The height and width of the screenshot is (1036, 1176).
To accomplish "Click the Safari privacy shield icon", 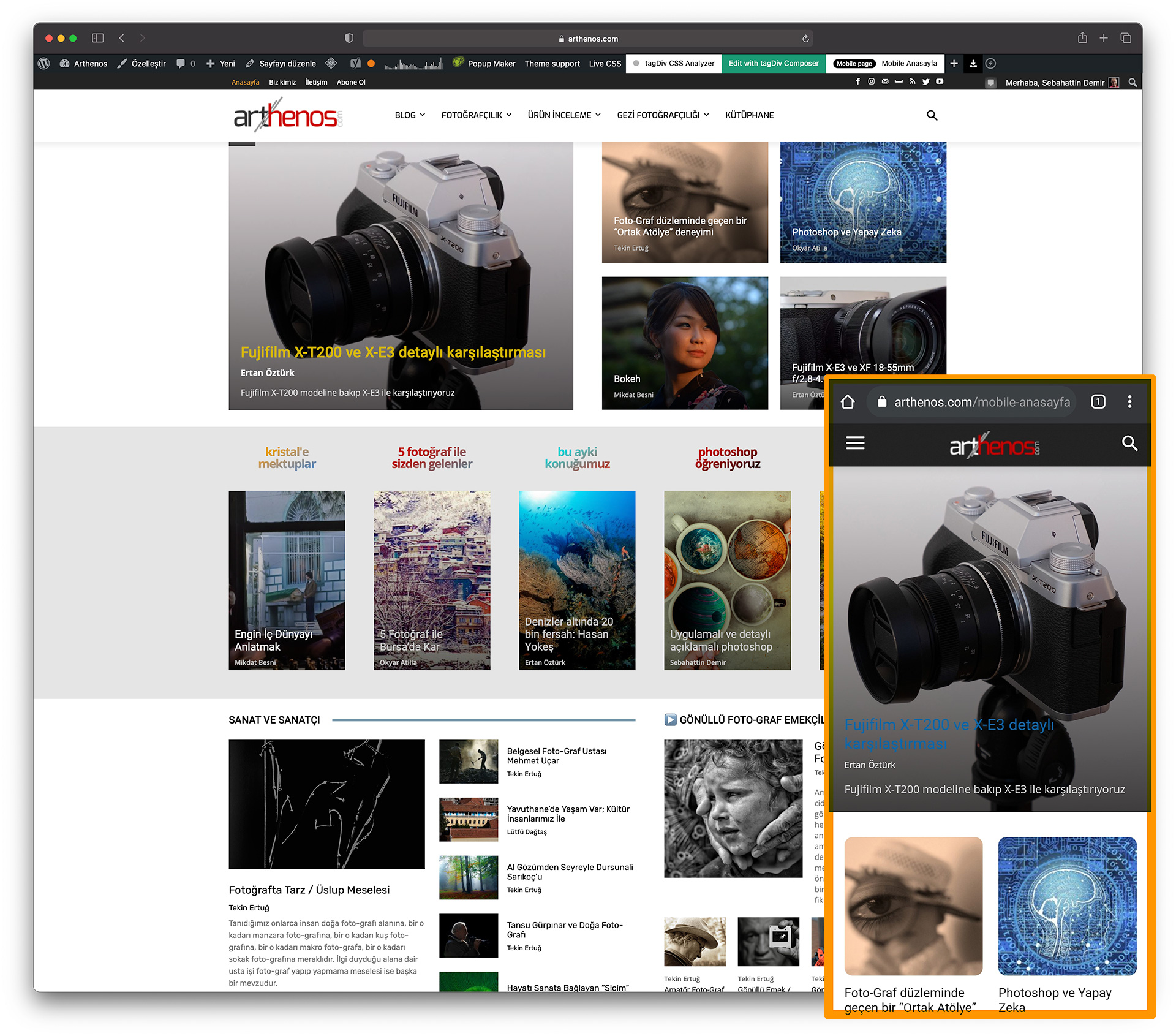I will click(349, 38).
